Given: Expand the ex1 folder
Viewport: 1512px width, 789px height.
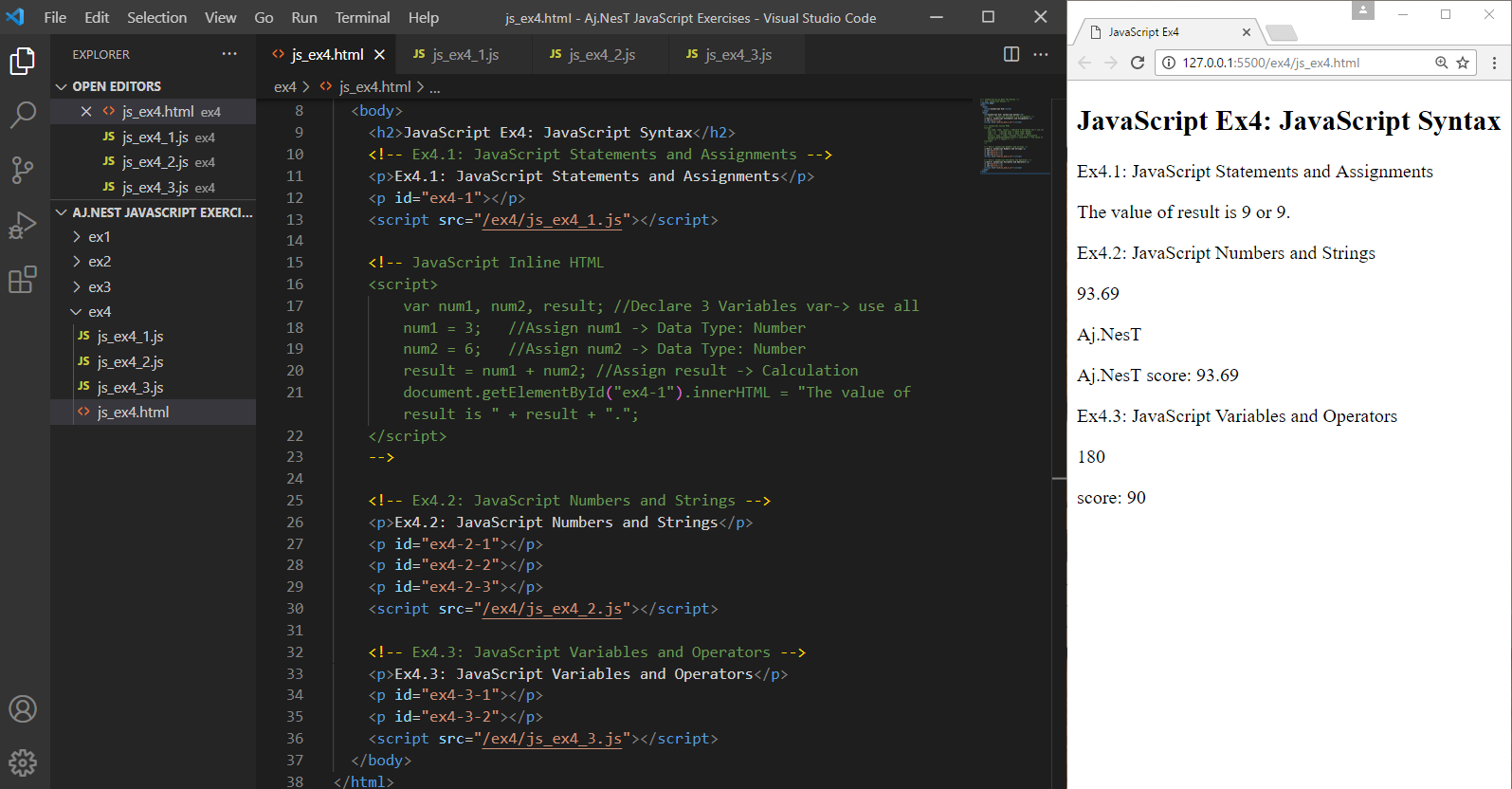Looking at the screenshot, I should point(99,236).
